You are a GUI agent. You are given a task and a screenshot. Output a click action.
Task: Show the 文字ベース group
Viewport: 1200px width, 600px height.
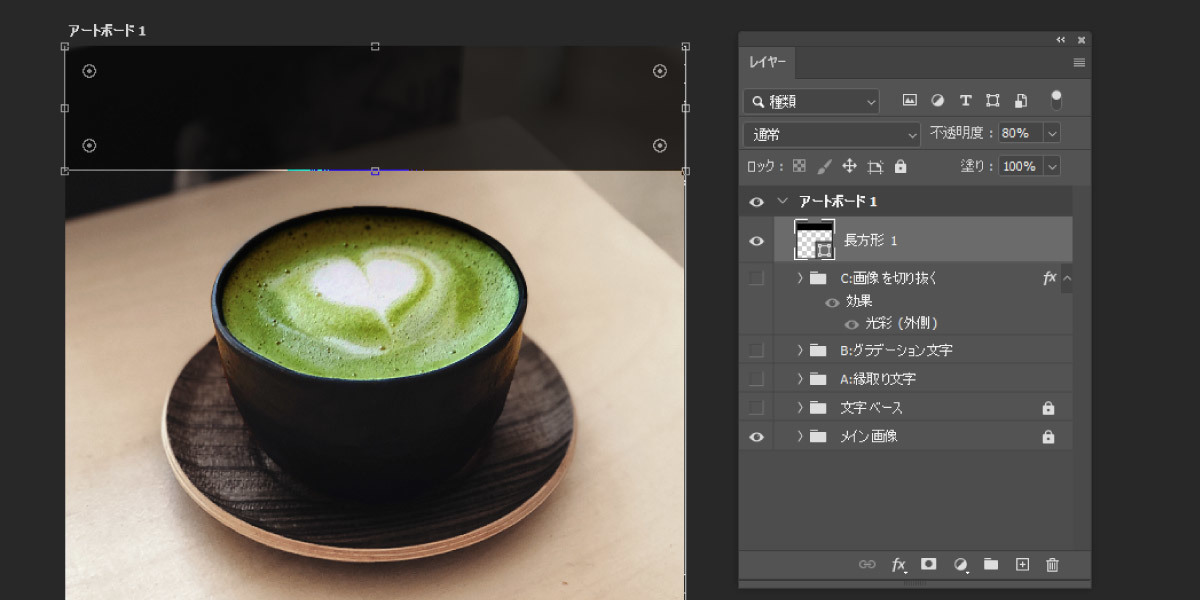coord(757,408)
